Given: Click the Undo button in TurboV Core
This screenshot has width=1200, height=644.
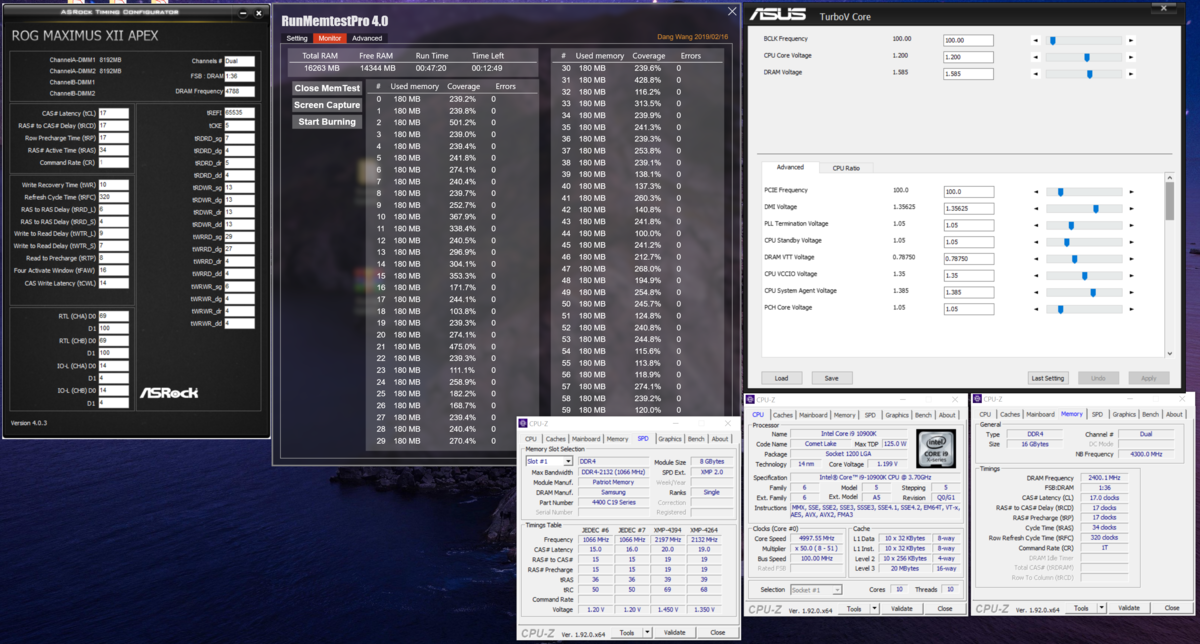Looking at the screenshot, I should [x=1098, y=378].
